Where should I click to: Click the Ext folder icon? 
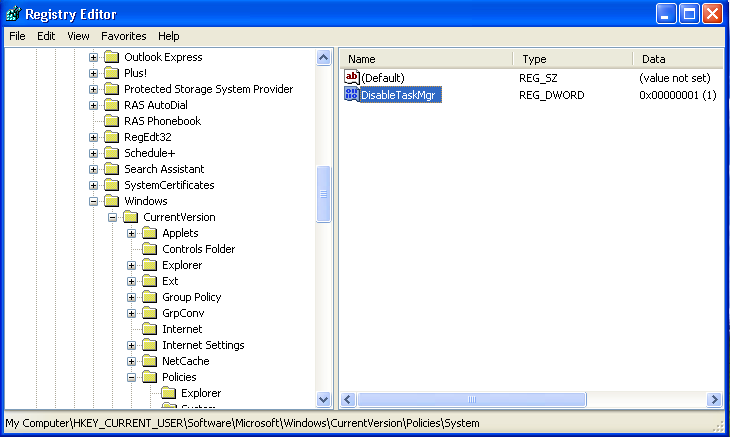[149, 281]
